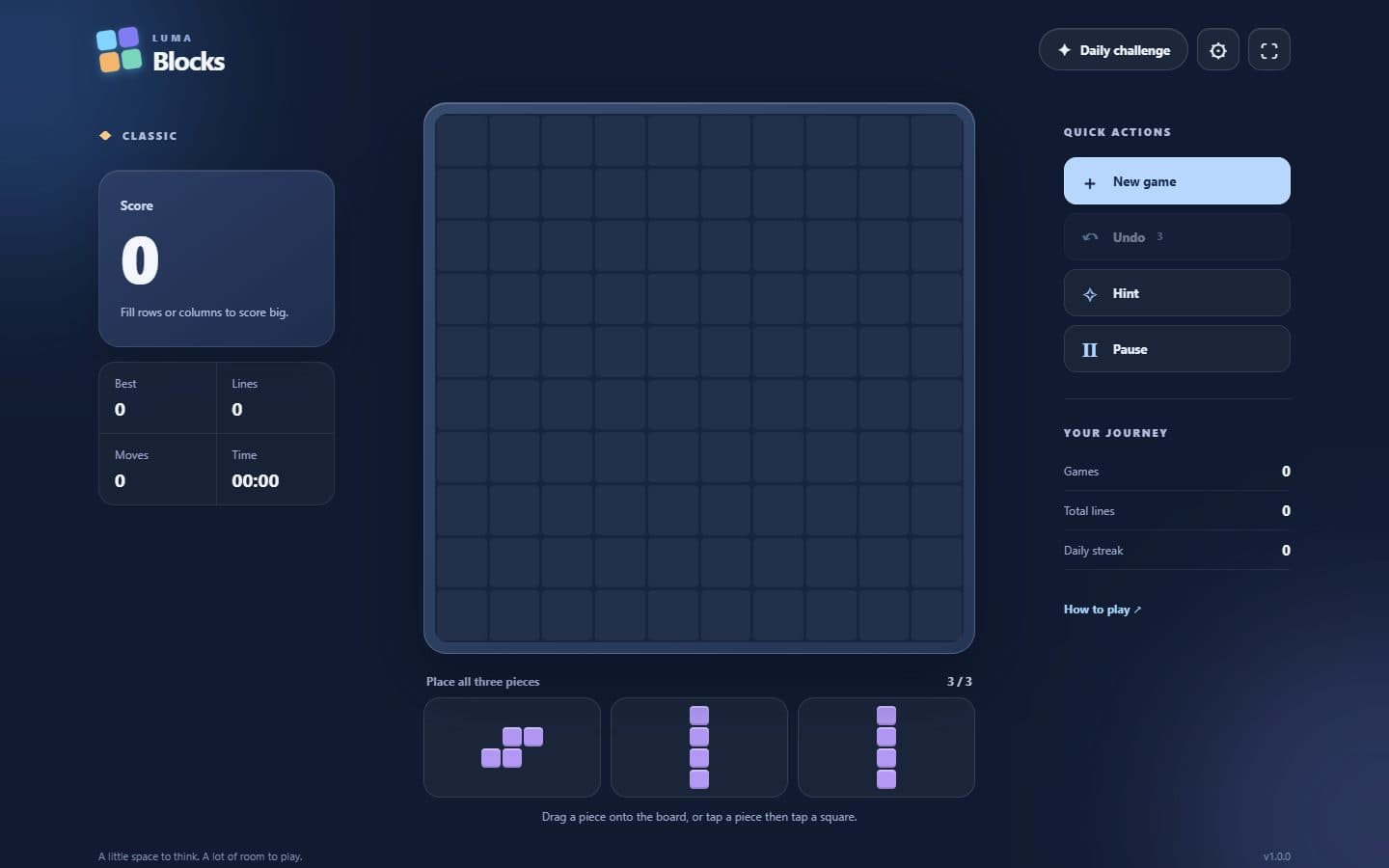1389x868 pixels.
Task: Open the How to play link
Action: 1103,610
